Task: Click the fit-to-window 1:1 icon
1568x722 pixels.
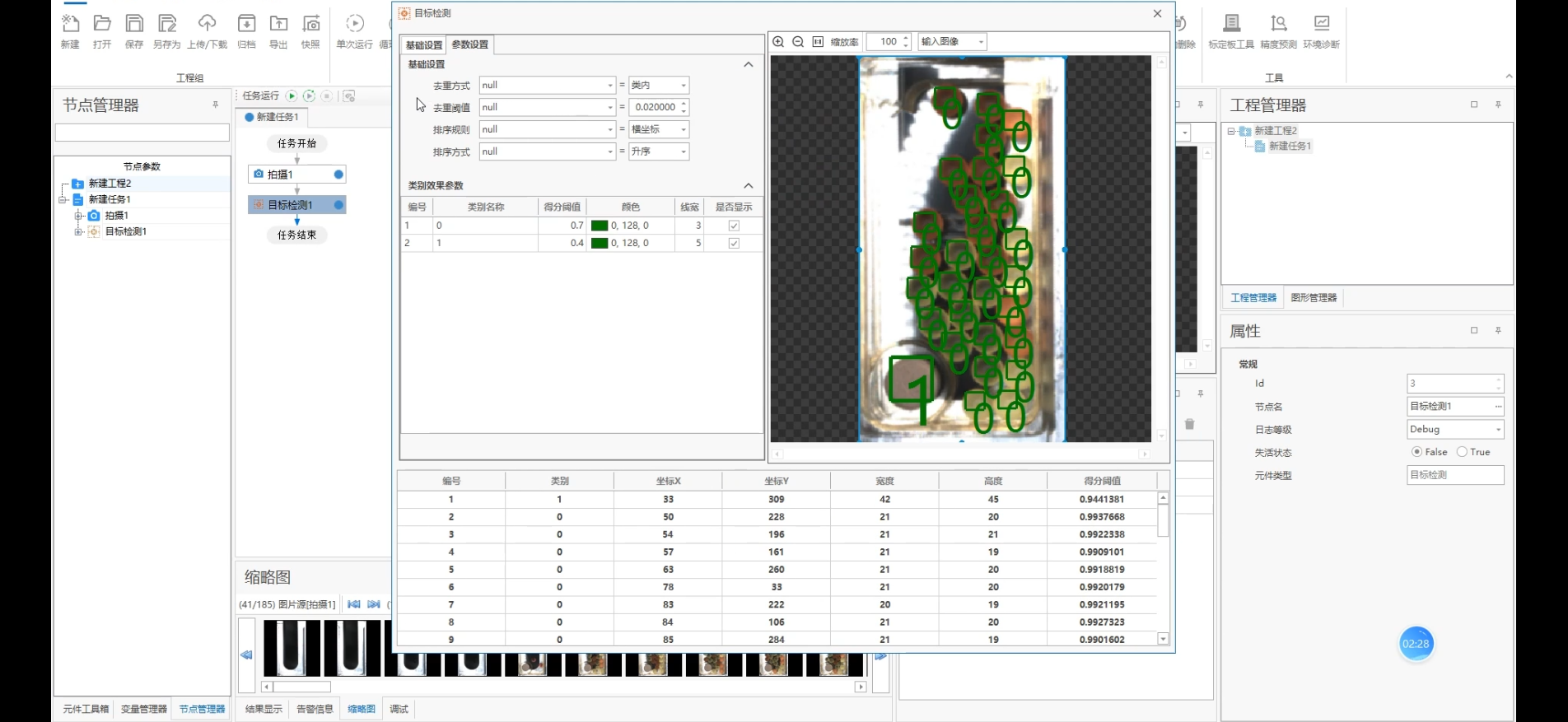Action: [x=818, y=42]
